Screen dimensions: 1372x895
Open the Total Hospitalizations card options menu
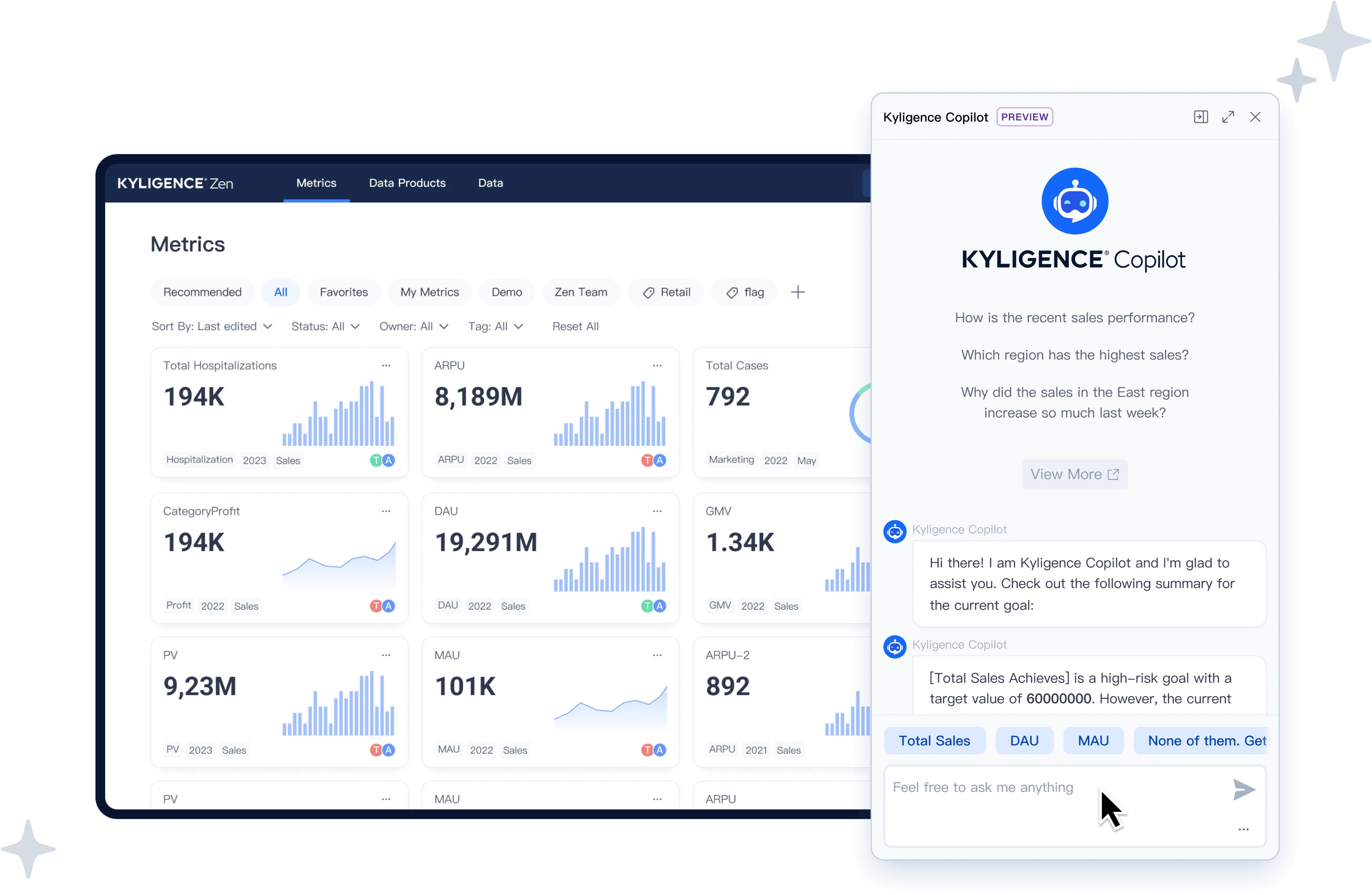pyautogui.click(x=386, y=366)
